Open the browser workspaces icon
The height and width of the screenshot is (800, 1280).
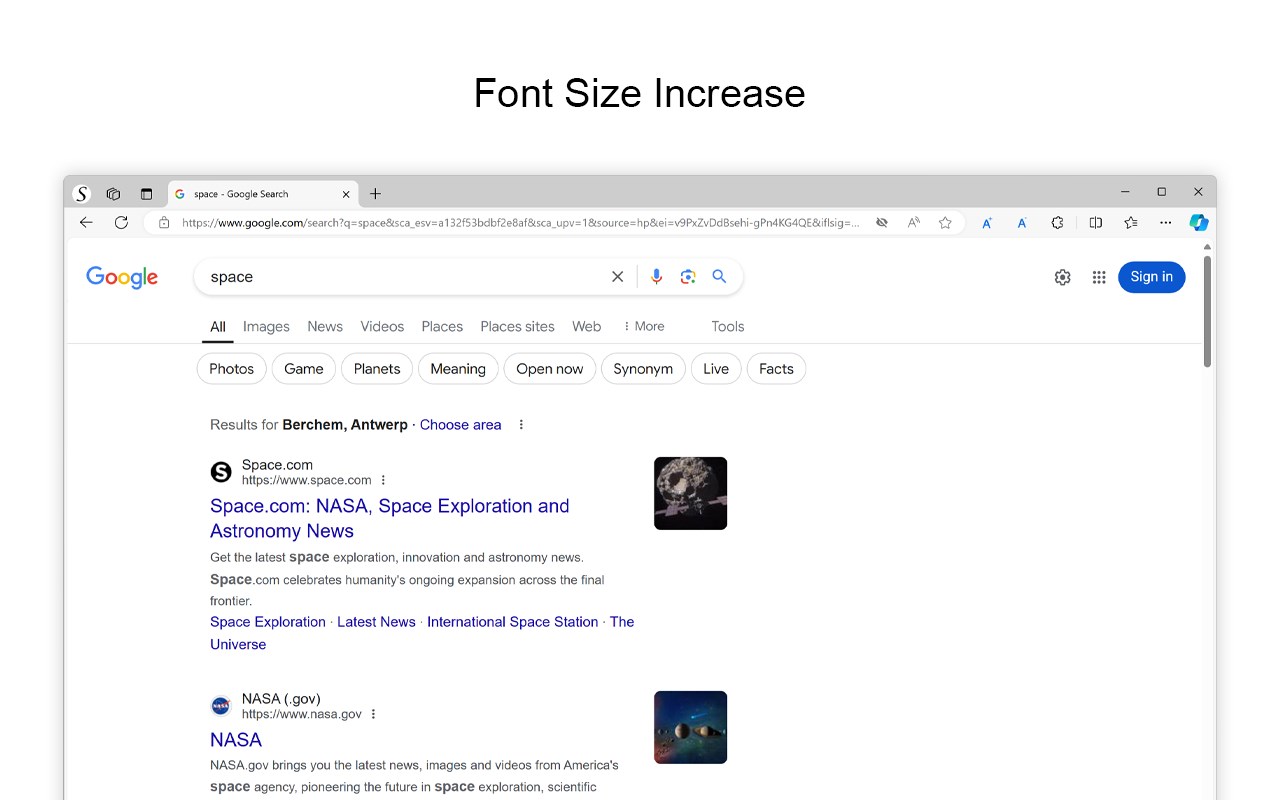tap(113, 194)
